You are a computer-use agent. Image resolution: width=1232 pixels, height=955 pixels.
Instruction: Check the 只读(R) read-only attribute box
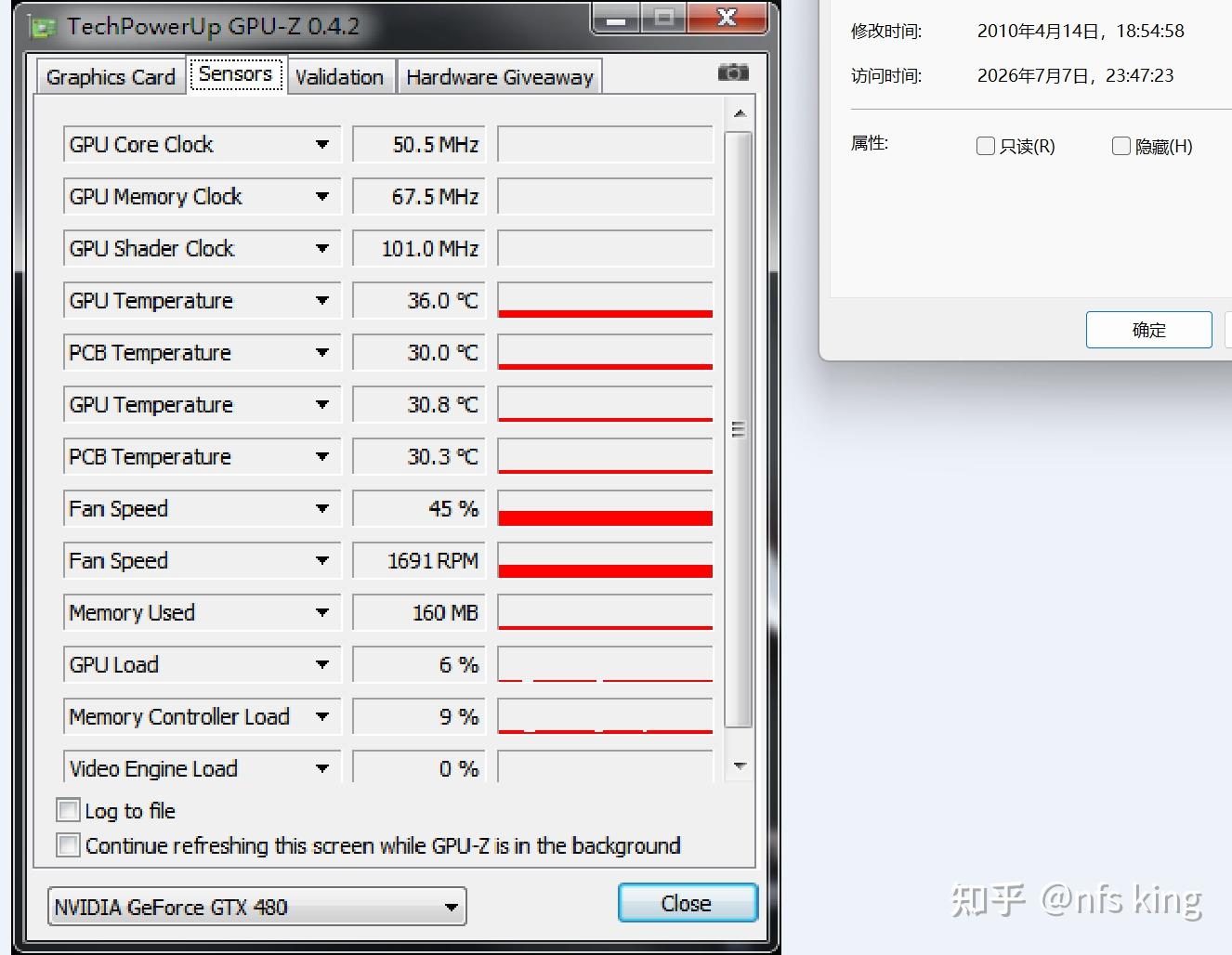986,146
